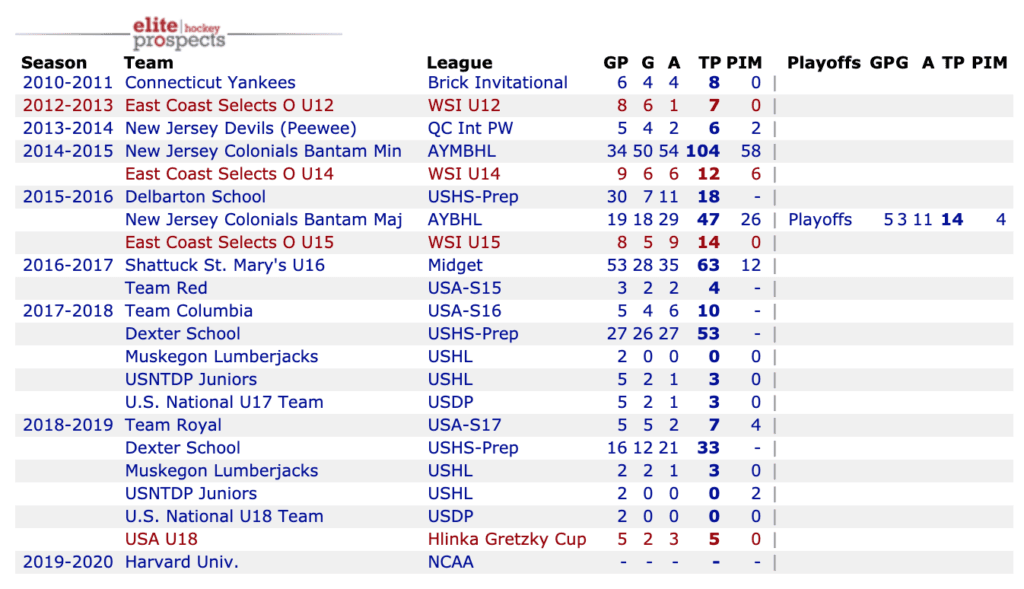The height and width of the screenshot is (589, 1024).
Task: Select East Coast Selects O U12 team
Action: point(229,106)
